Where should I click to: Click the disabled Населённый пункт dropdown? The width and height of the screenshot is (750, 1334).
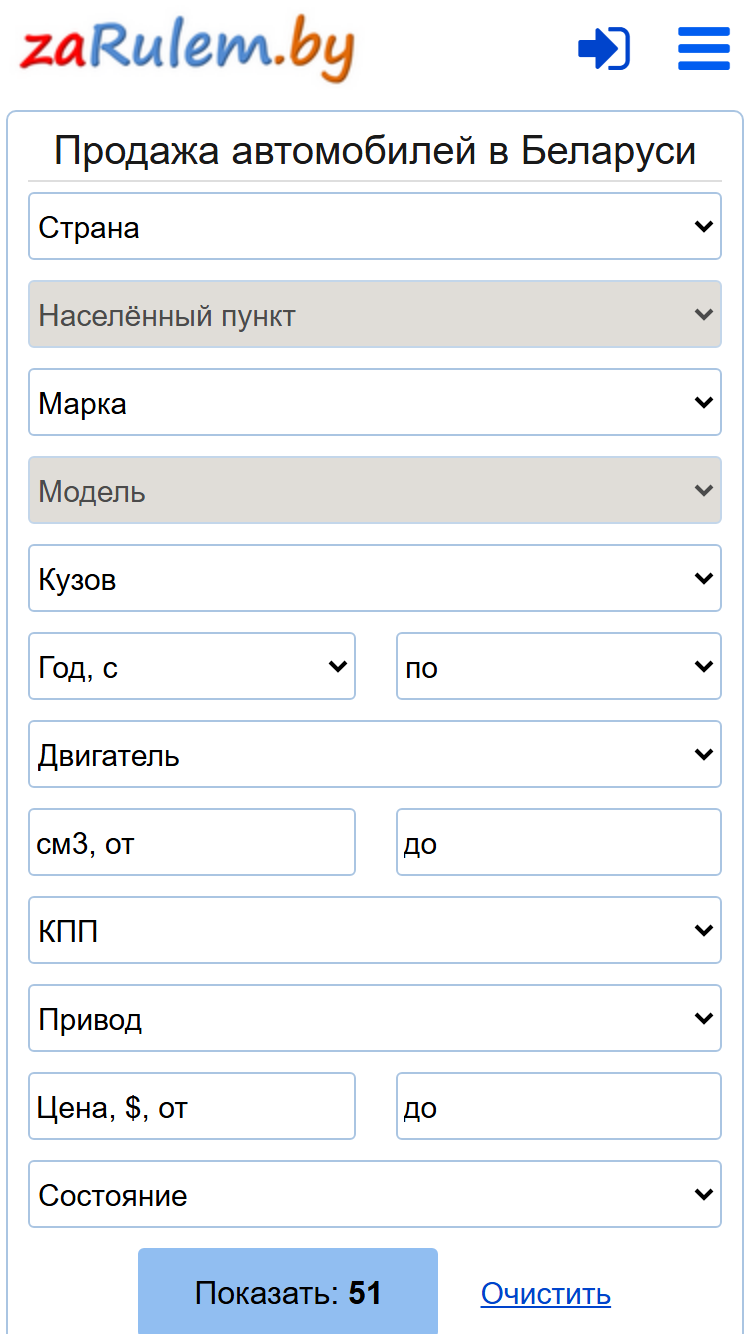(375, 314)
